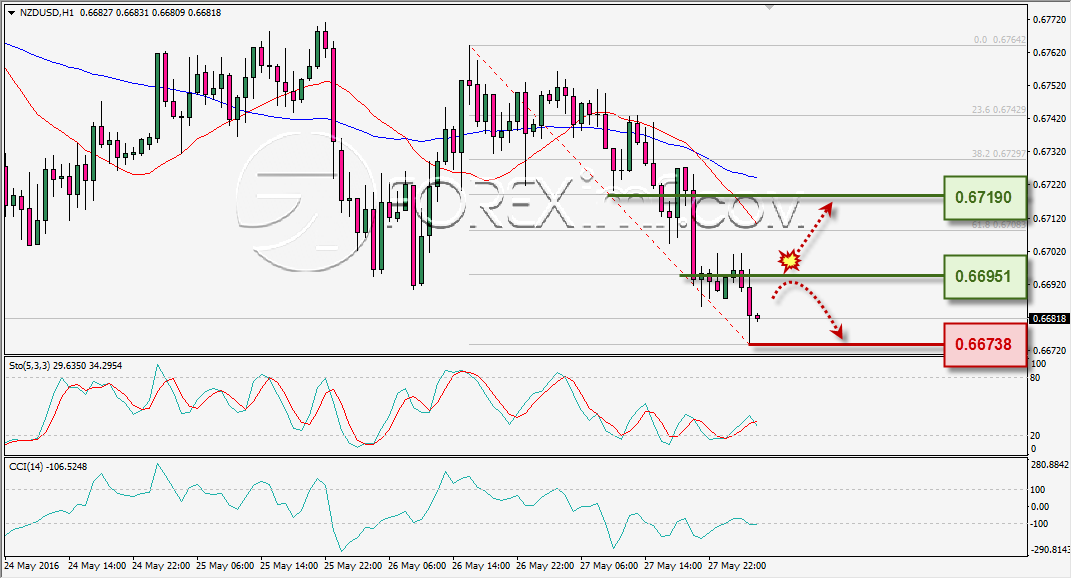The height and width of the screenshot is (579, 1072).
Task: Click the green 0.66951 level label
Action: coord(985,277)
